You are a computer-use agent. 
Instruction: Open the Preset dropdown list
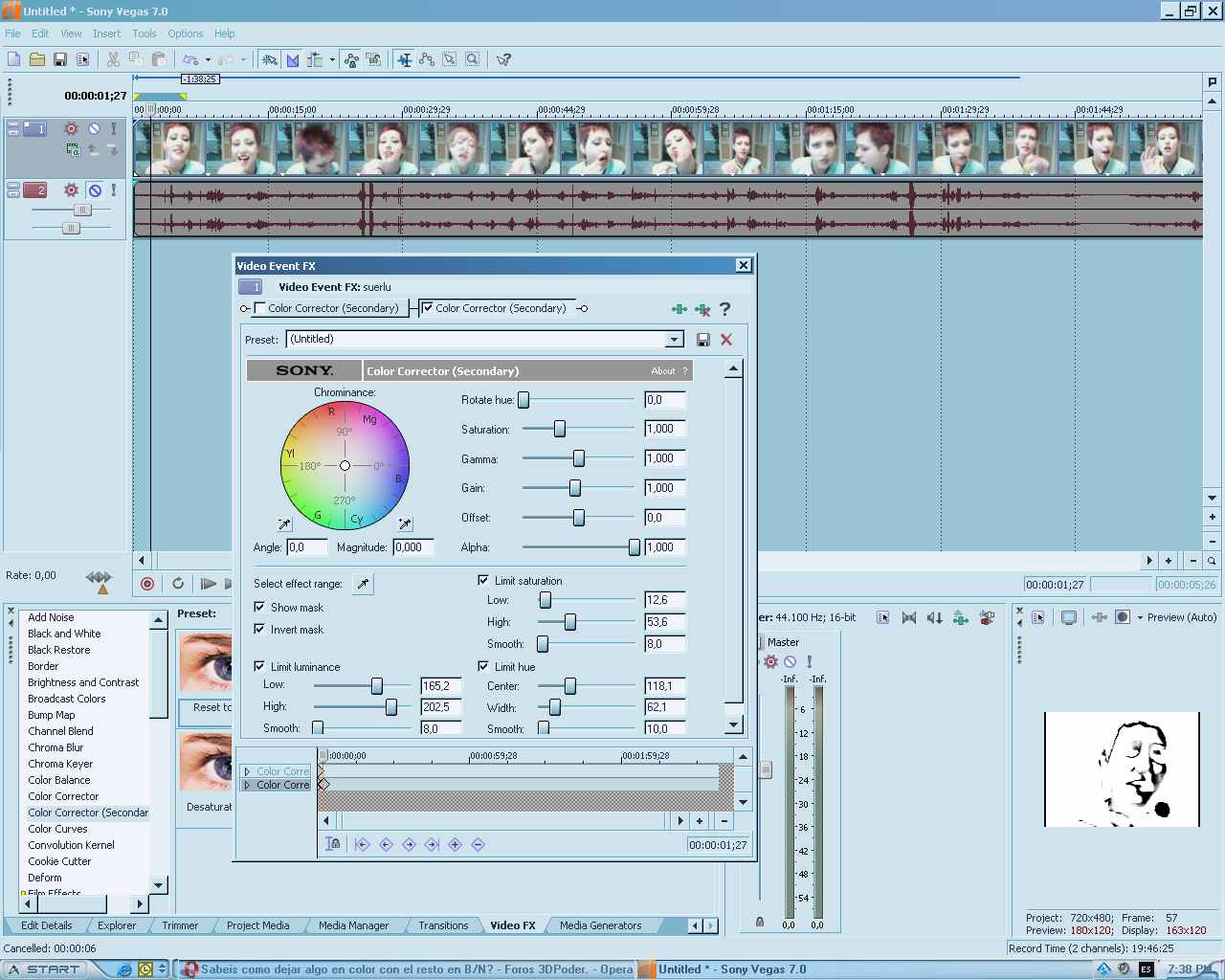click(675, 340)
